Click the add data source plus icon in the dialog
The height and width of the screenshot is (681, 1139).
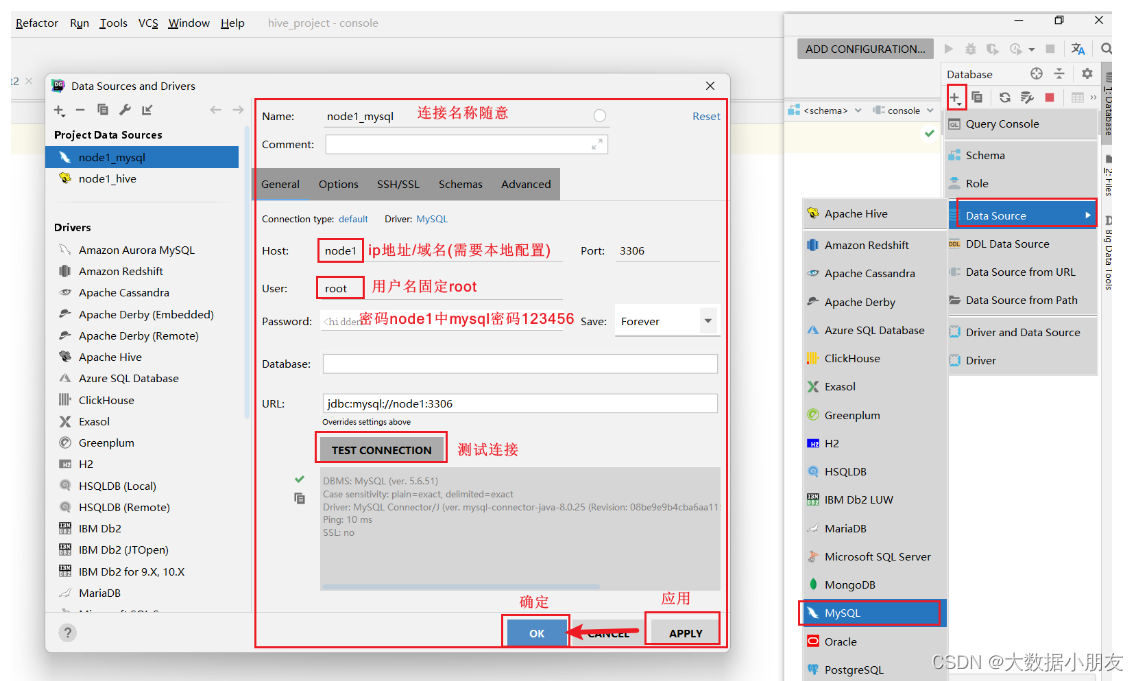pos(60,110)
